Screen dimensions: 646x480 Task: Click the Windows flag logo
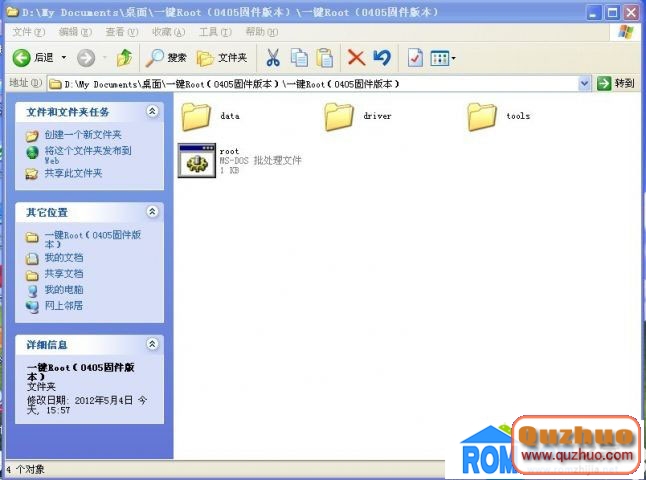(626, 32)
